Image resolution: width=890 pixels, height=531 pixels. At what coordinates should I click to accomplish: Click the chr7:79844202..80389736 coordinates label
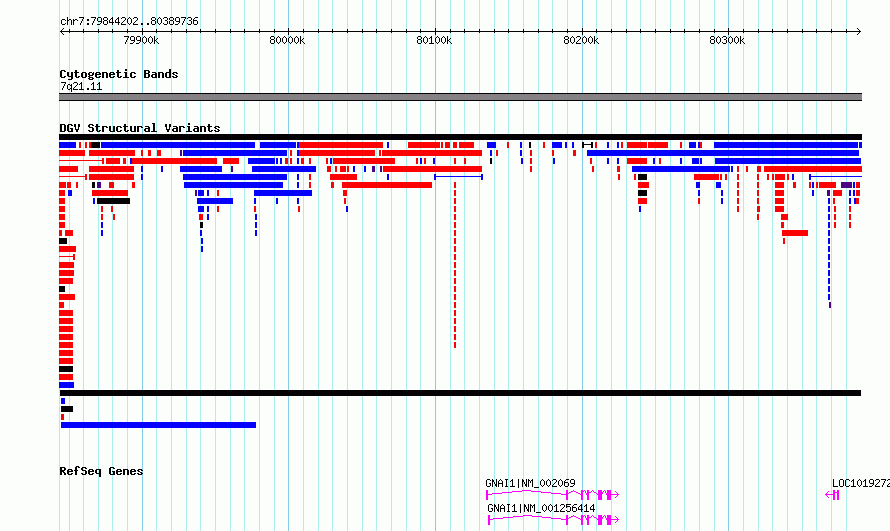129,21
